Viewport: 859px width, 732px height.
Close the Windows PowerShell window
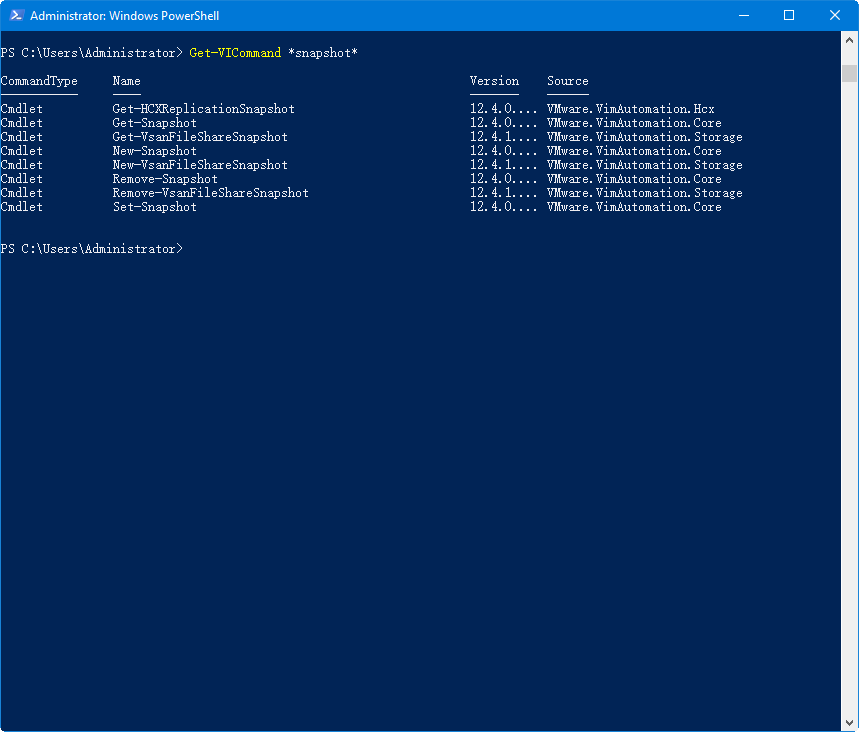(x=835, y=16)
